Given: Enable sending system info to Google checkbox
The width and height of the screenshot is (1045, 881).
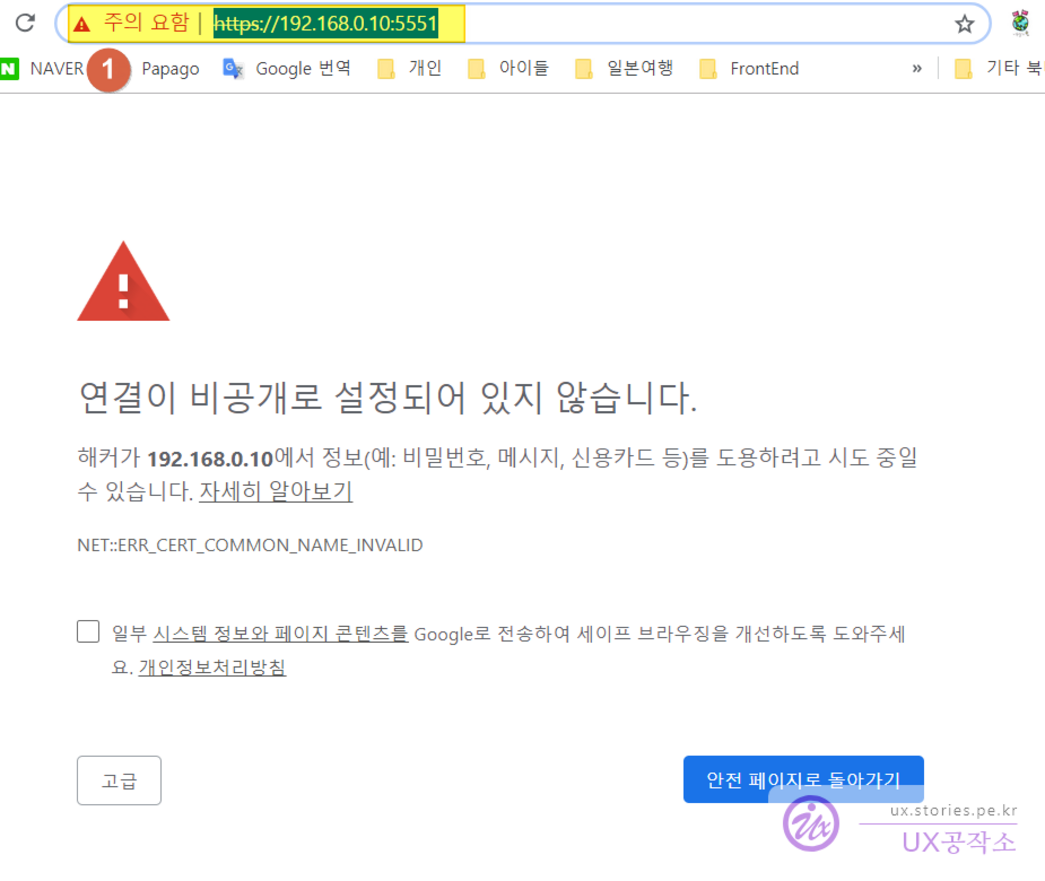Looking at the screenshot, I should [x=89, y=632].
